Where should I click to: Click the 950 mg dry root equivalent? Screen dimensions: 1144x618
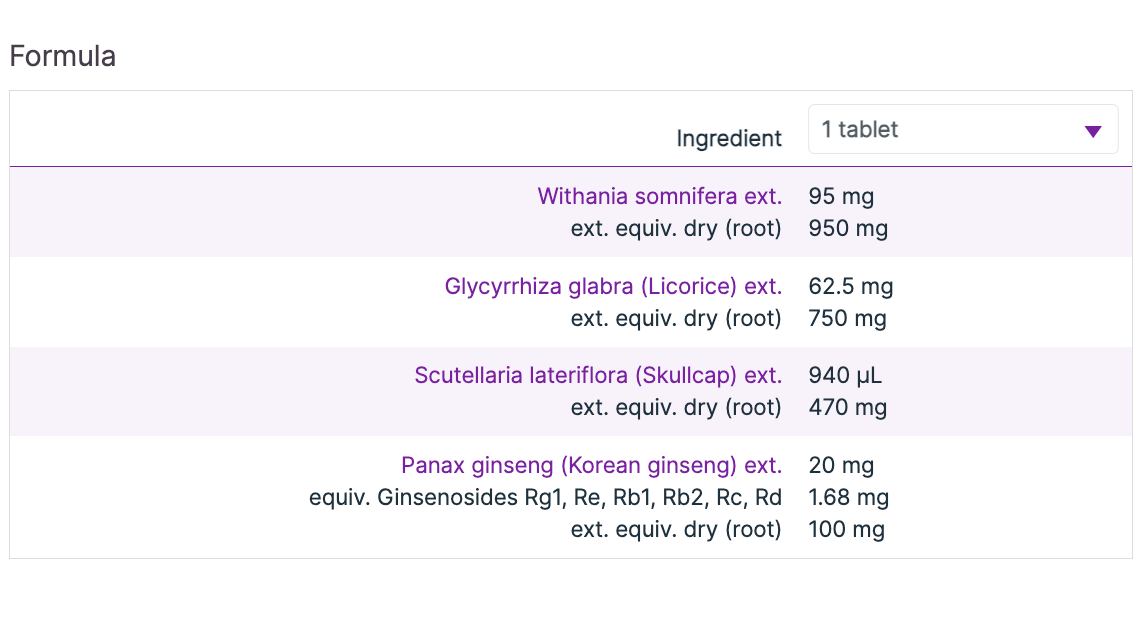[x=848, y=228]
